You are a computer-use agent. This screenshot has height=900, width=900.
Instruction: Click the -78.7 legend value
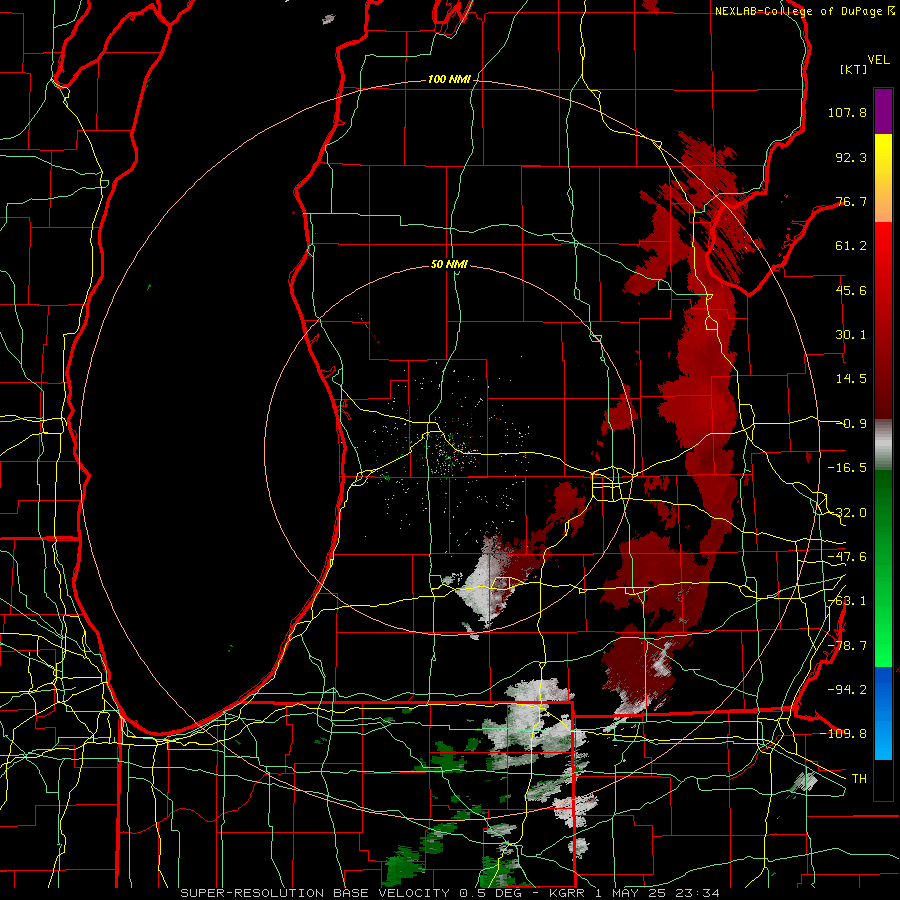point(847,646)
